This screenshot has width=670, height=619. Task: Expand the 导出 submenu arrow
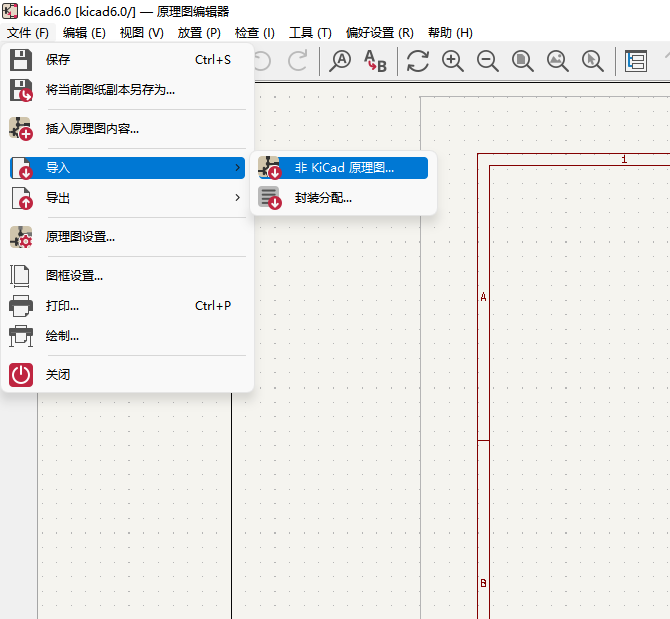pos(238,198)
